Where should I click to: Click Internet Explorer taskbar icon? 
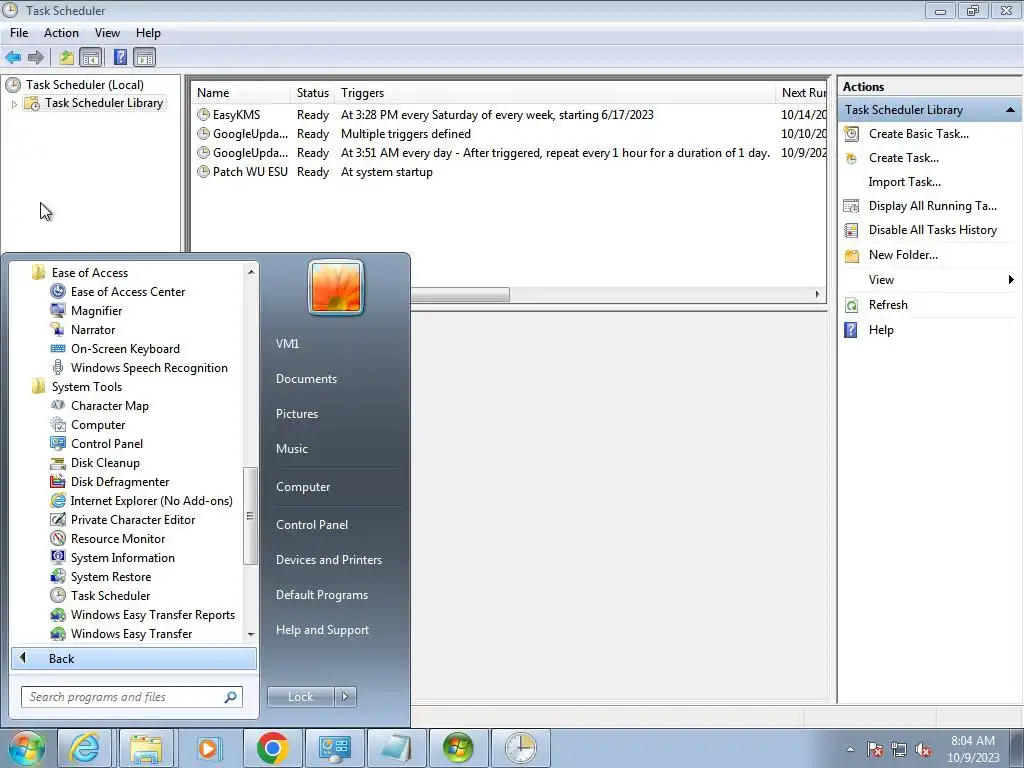tap(86, 748)
